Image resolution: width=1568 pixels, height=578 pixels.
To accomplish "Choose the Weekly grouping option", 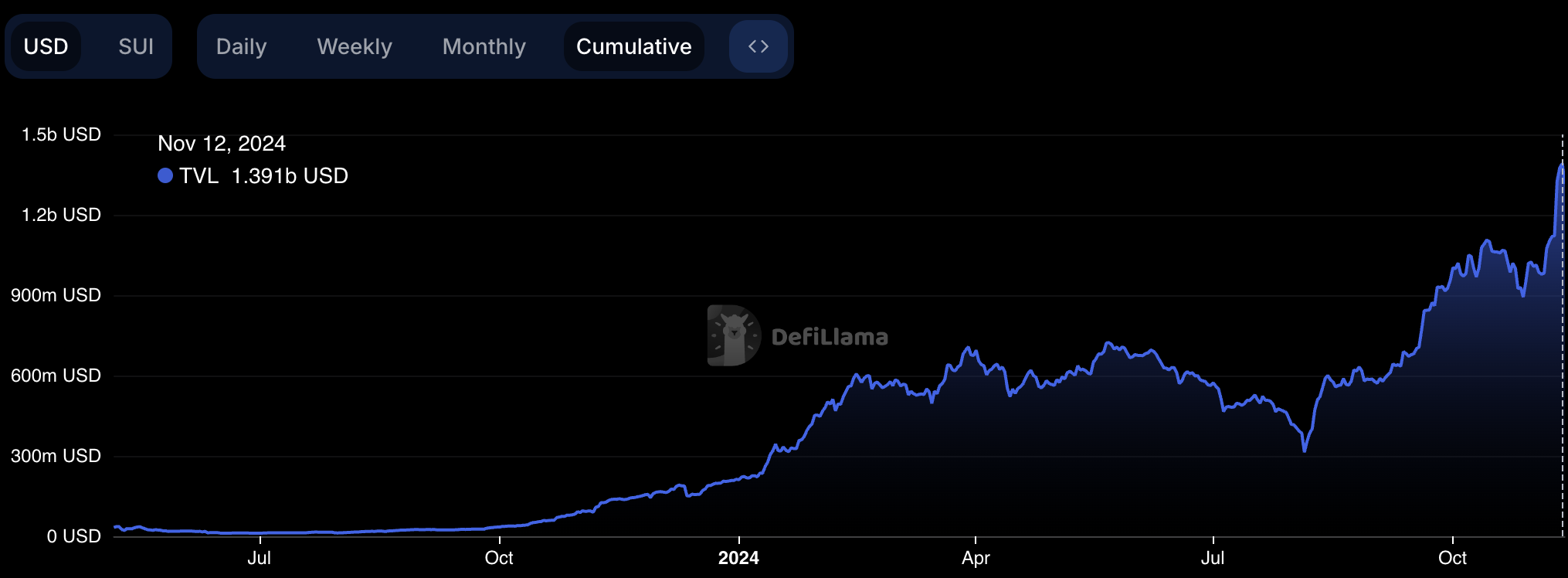I will (355, 46).
